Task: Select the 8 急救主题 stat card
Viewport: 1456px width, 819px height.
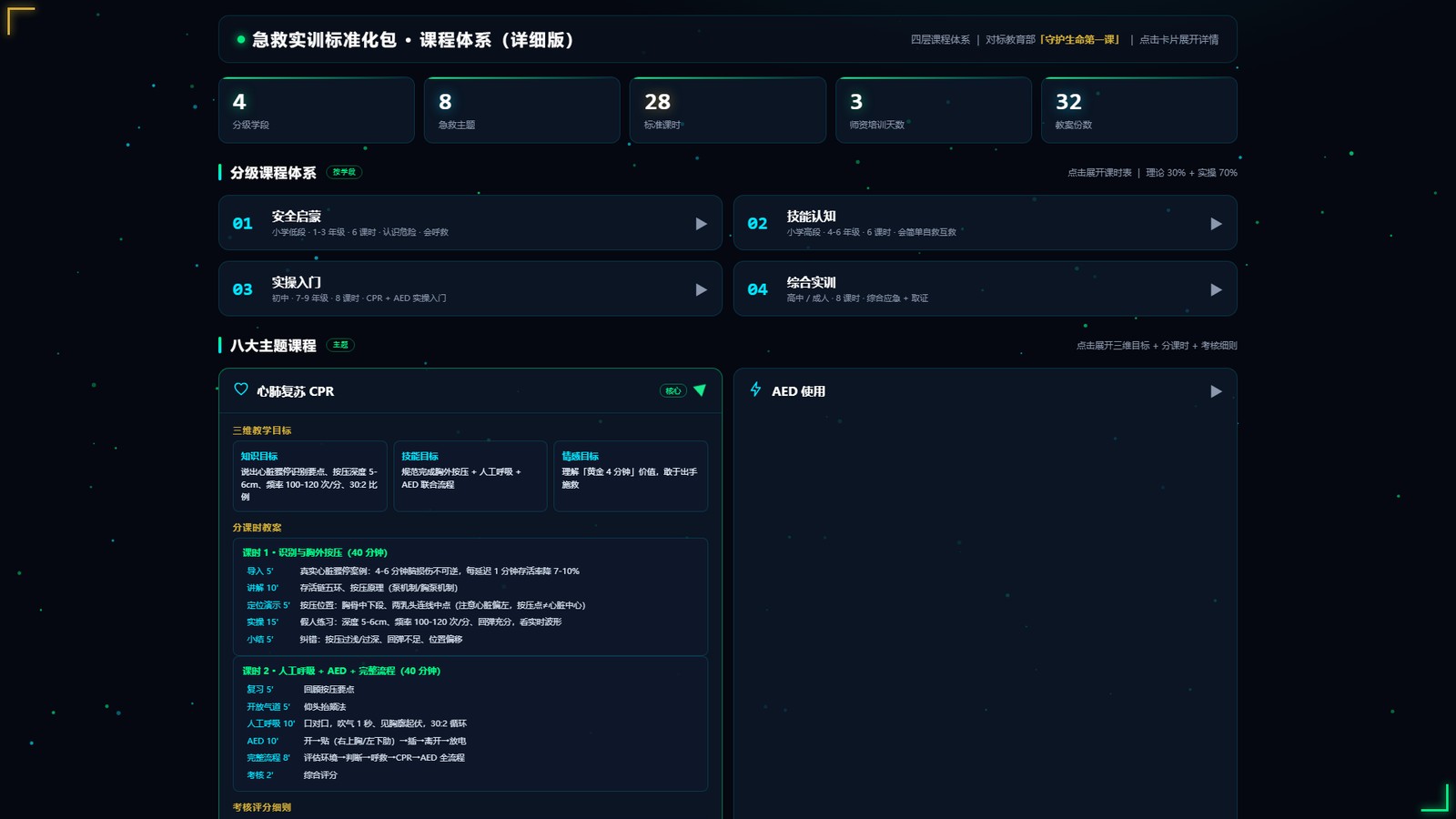Action: tap(522, 110)
